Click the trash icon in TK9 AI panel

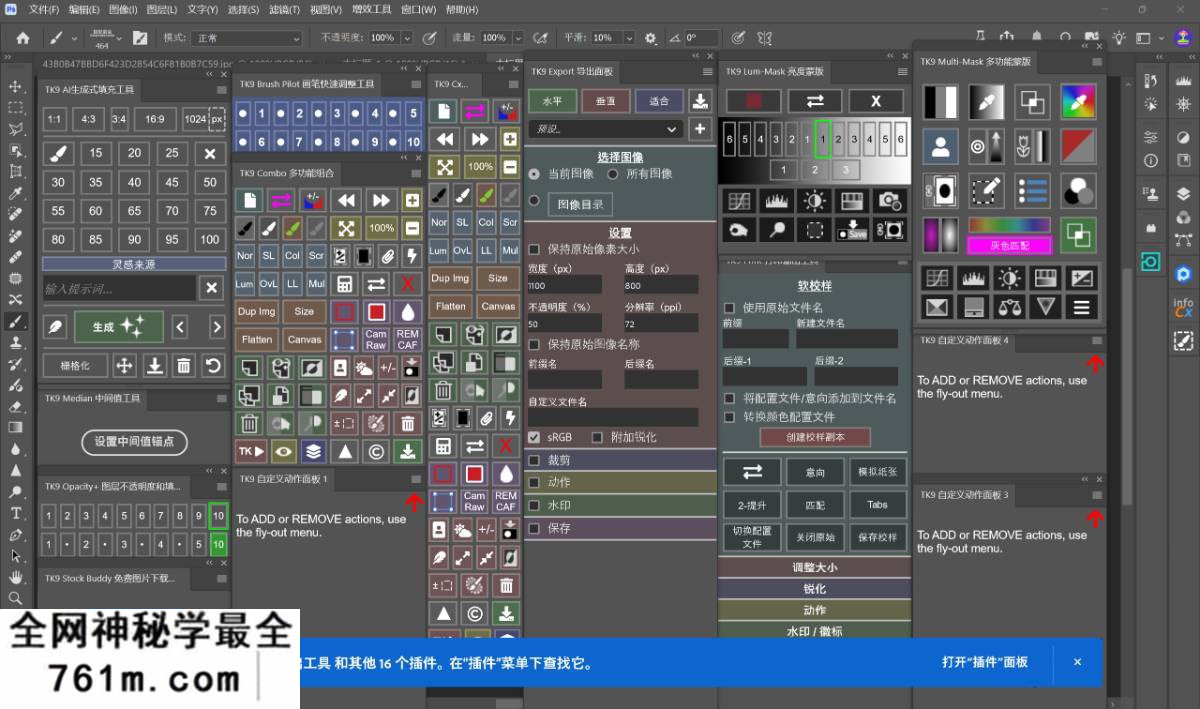point(183,366)
